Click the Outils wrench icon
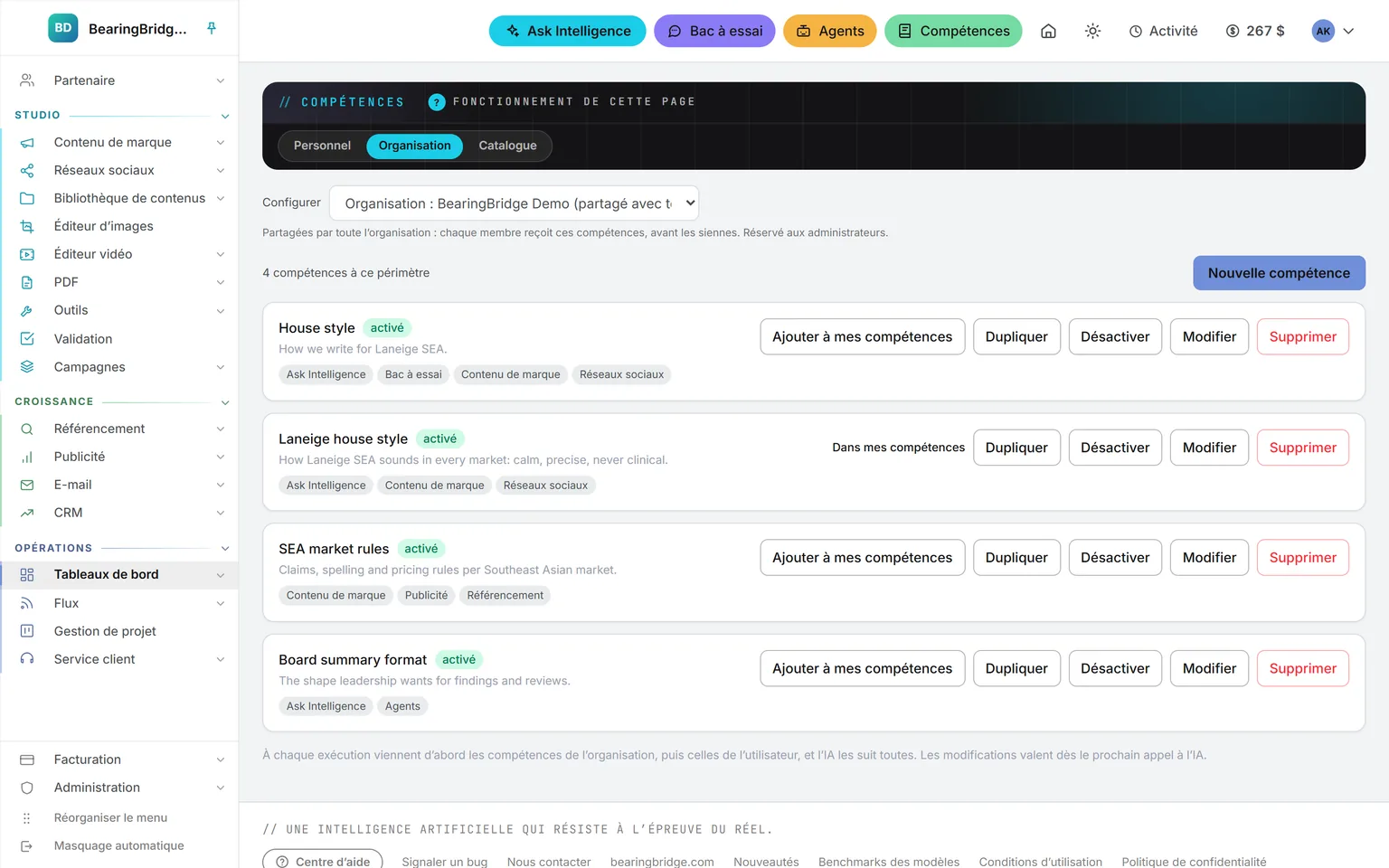 pos(27,311)
